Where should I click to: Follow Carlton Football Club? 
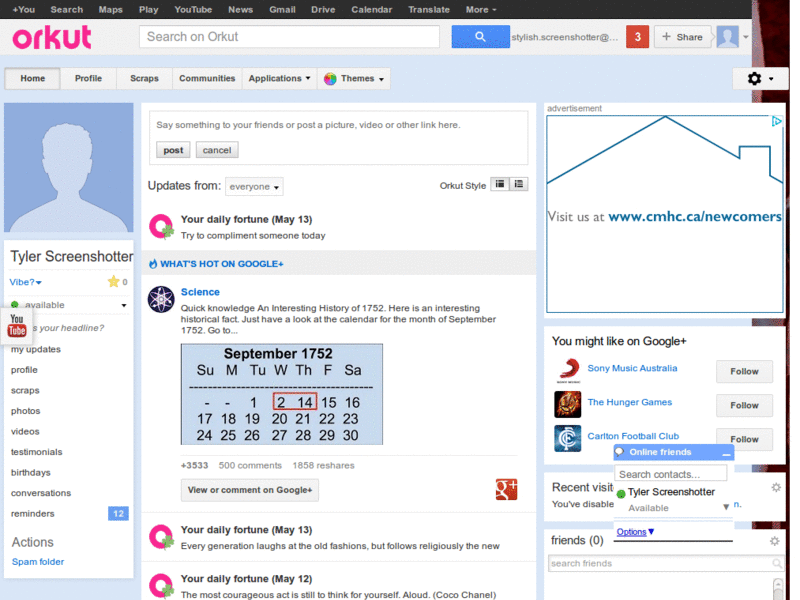(x=744, y=439)
